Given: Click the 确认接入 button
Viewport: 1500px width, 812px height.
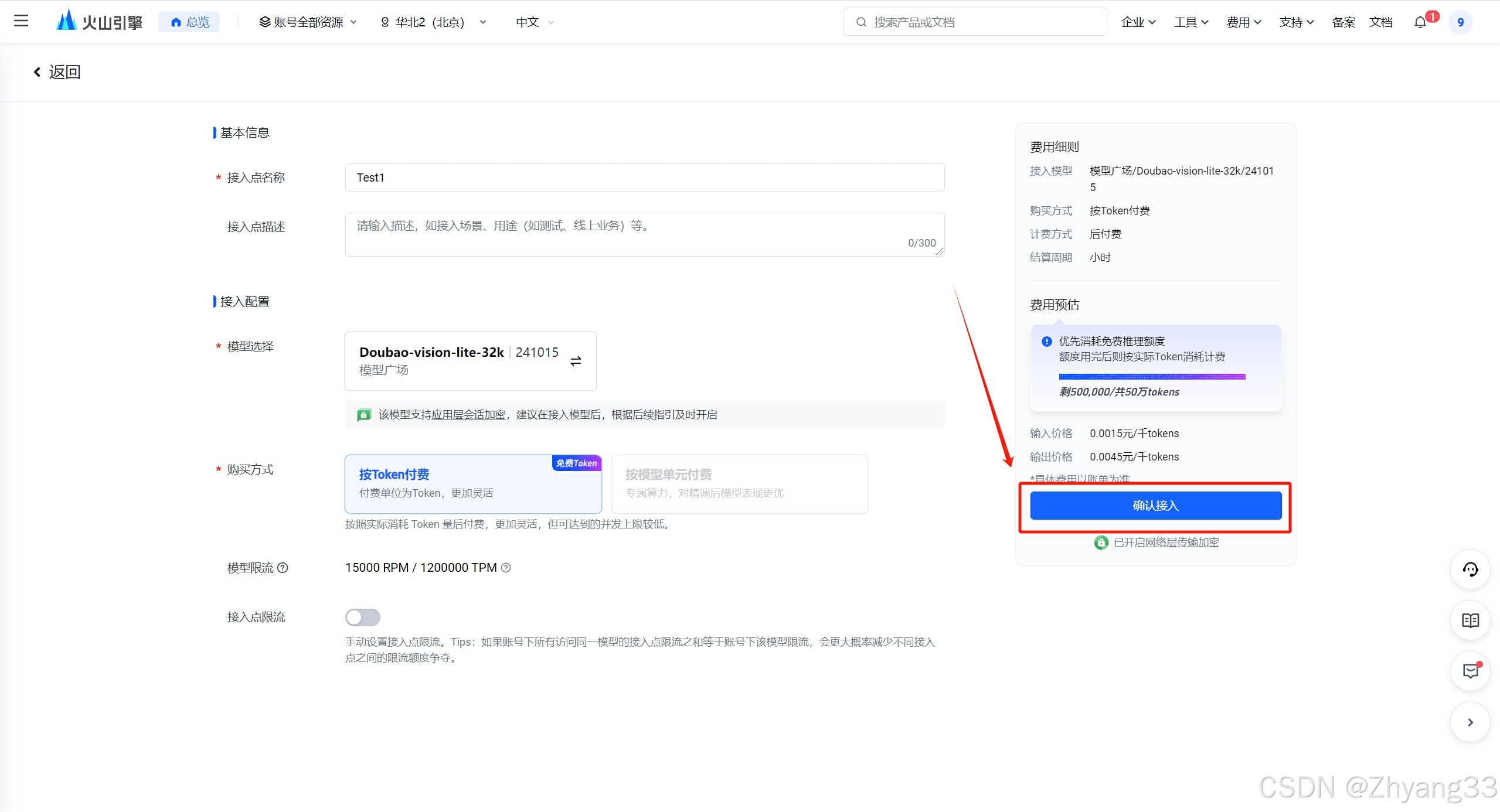Looking at the screenshot, I should [1155, 506].
